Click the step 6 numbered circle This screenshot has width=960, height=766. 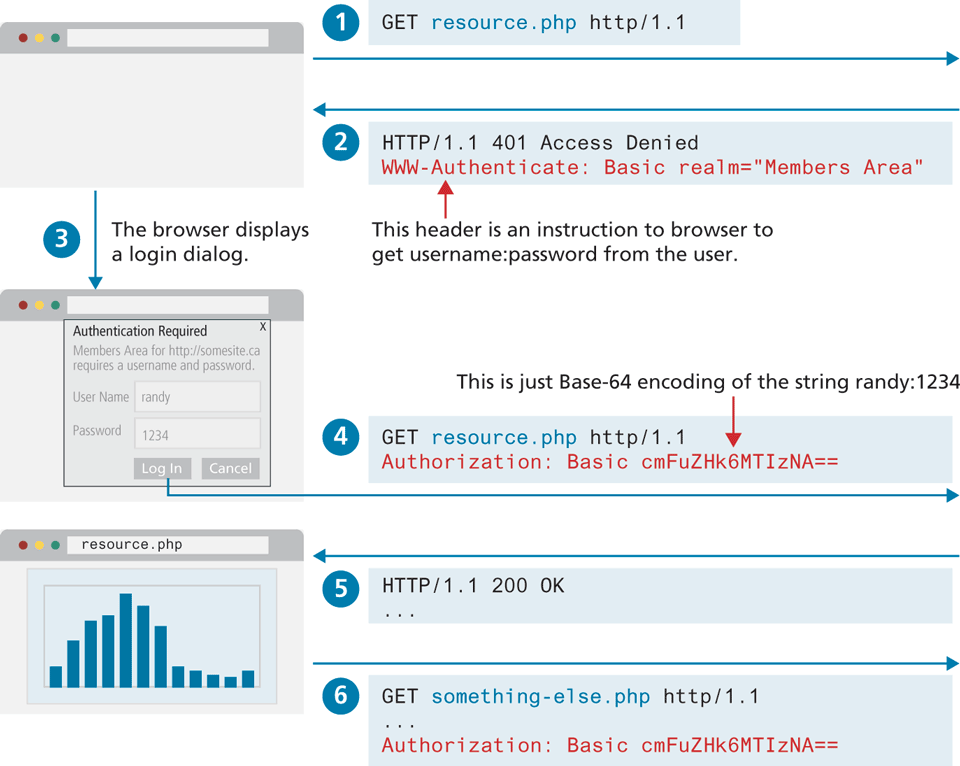[341, 696]
